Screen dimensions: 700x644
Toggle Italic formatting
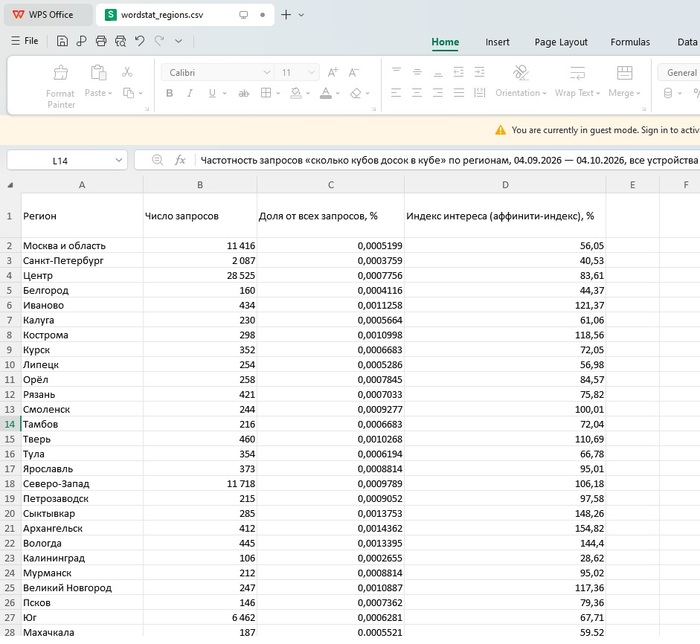190,93
